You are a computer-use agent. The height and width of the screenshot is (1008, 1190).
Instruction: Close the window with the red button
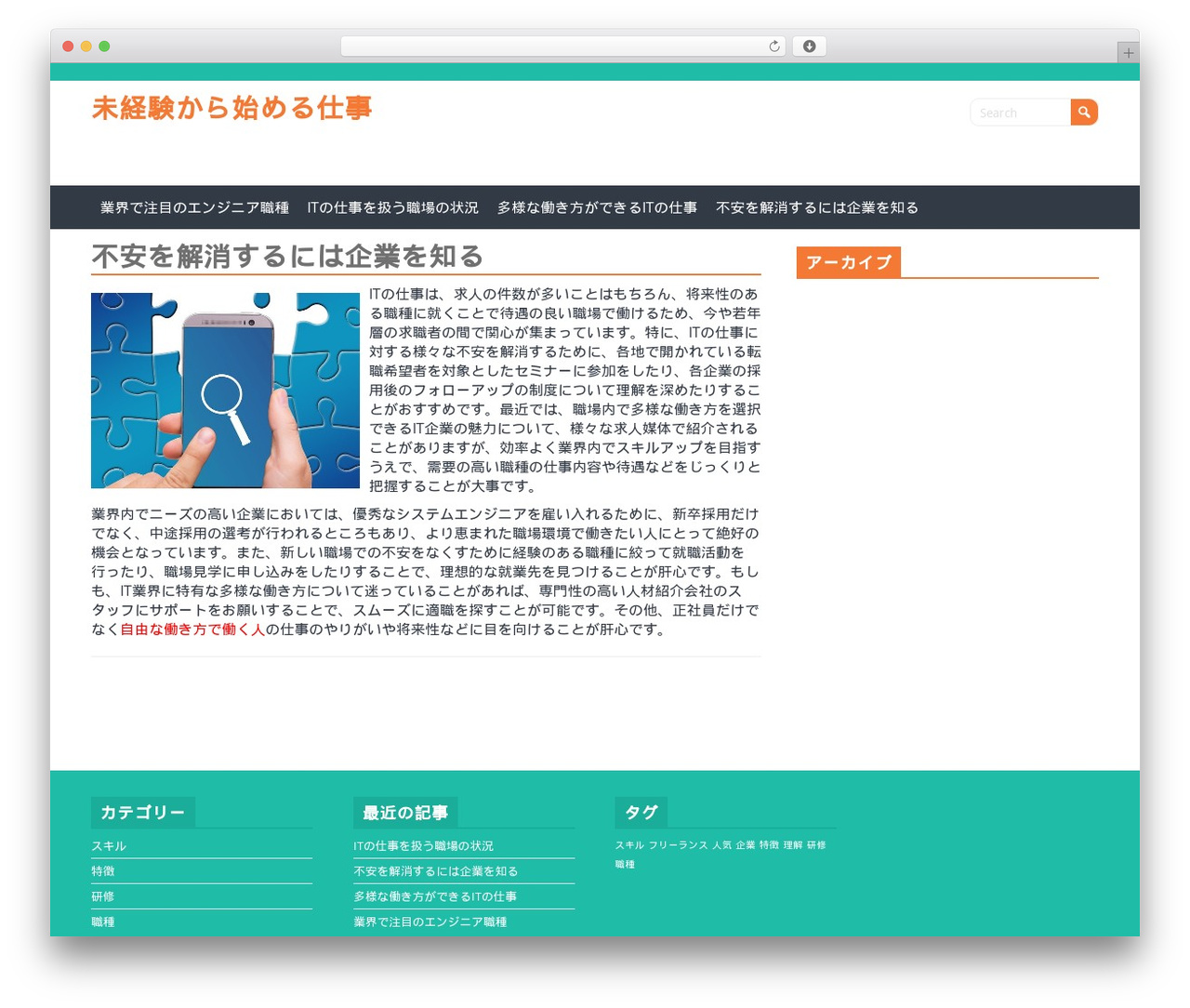[68, 46]
